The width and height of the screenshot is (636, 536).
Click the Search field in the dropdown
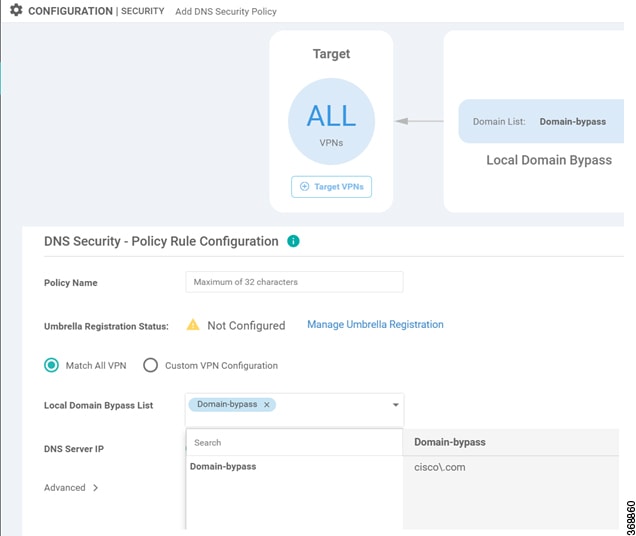point(294,443)
